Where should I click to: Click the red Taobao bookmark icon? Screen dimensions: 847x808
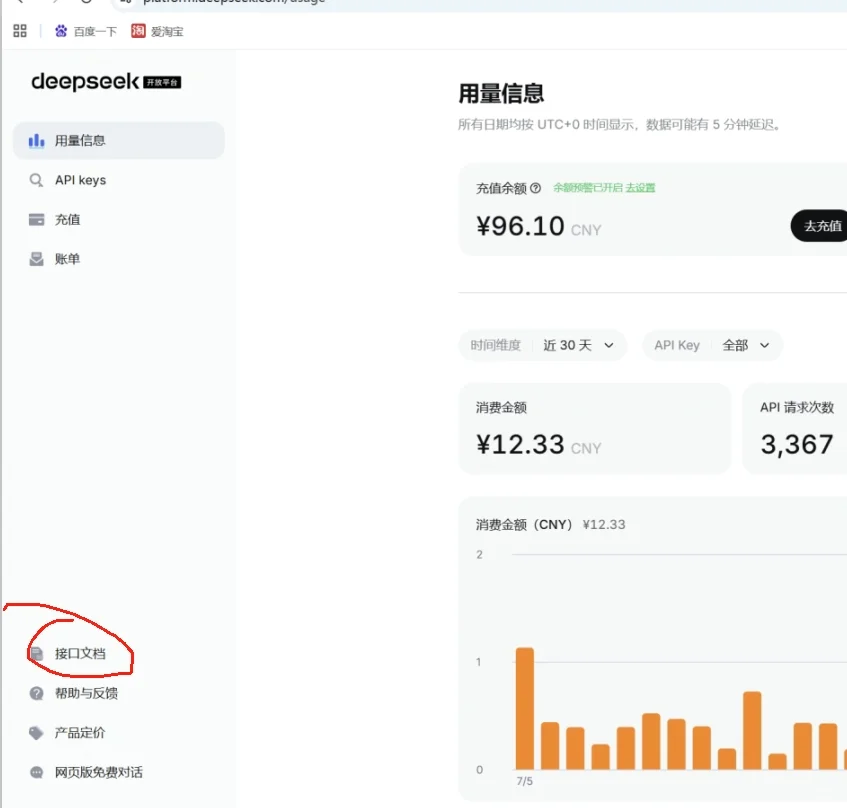click(x=138, y=31)
